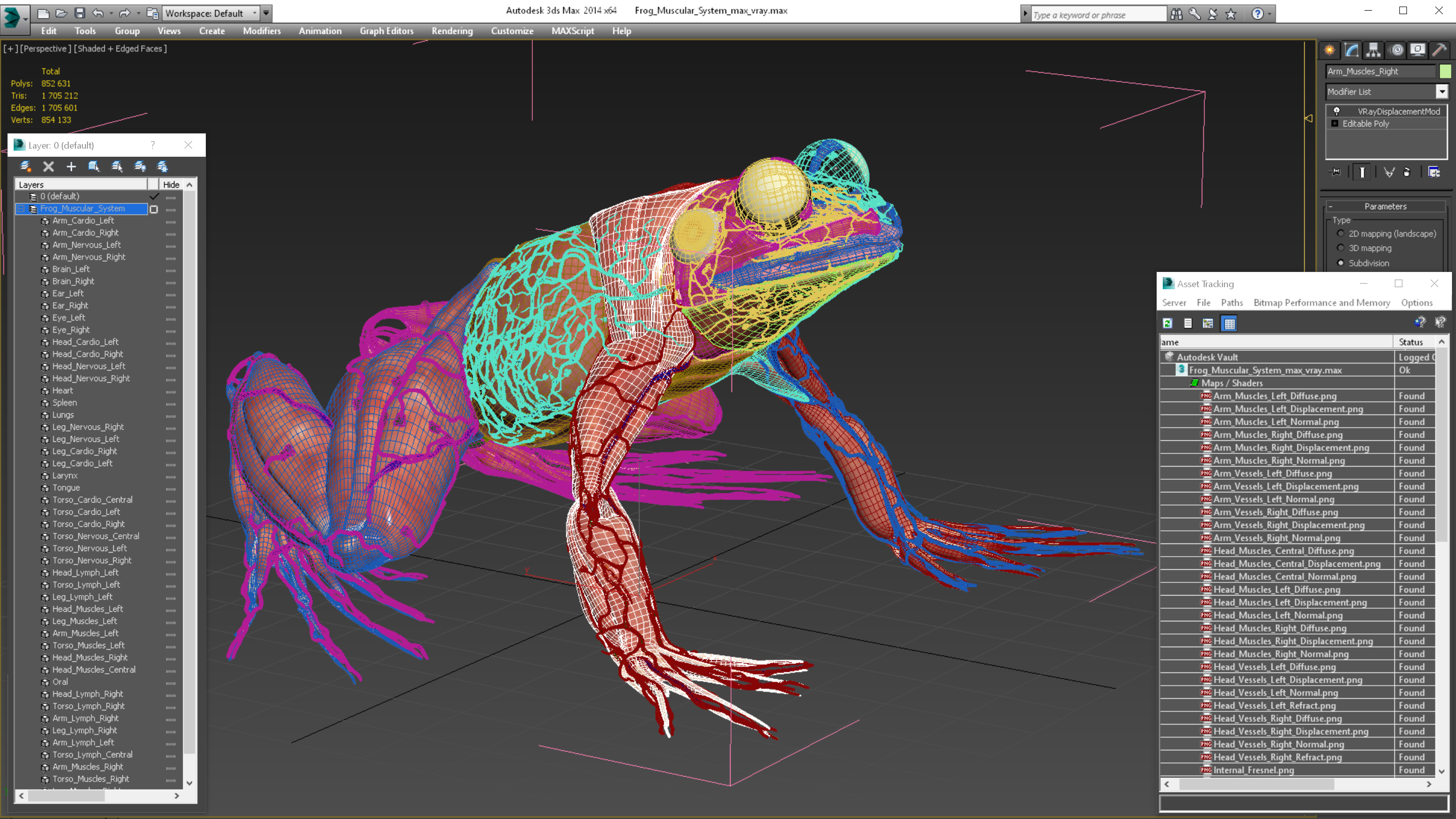Expand the Editable Poly plus in stack
The height and width of the screenshot is (819, 1456).
pos(1335,123)
